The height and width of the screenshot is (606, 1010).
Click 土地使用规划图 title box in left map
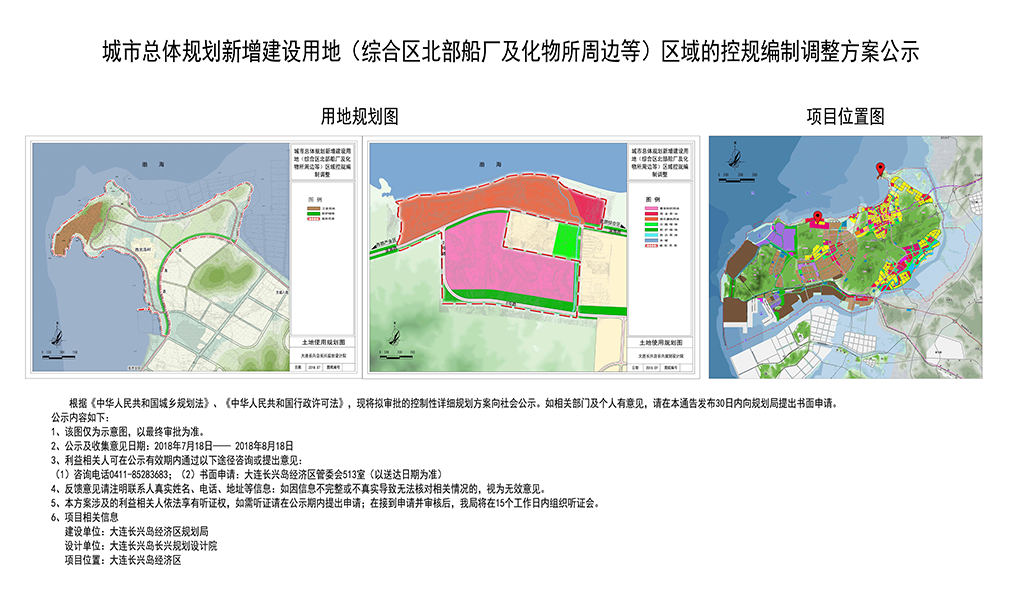point(322,342)
